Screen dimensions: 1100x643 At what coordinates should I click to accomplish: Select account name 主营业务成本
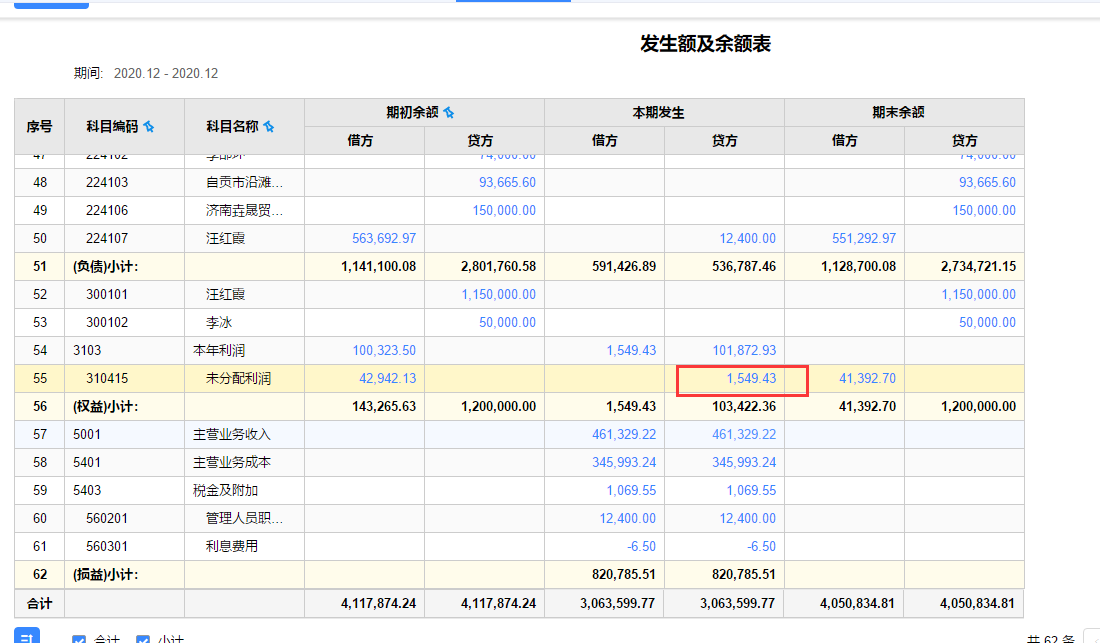pos(232,463)
